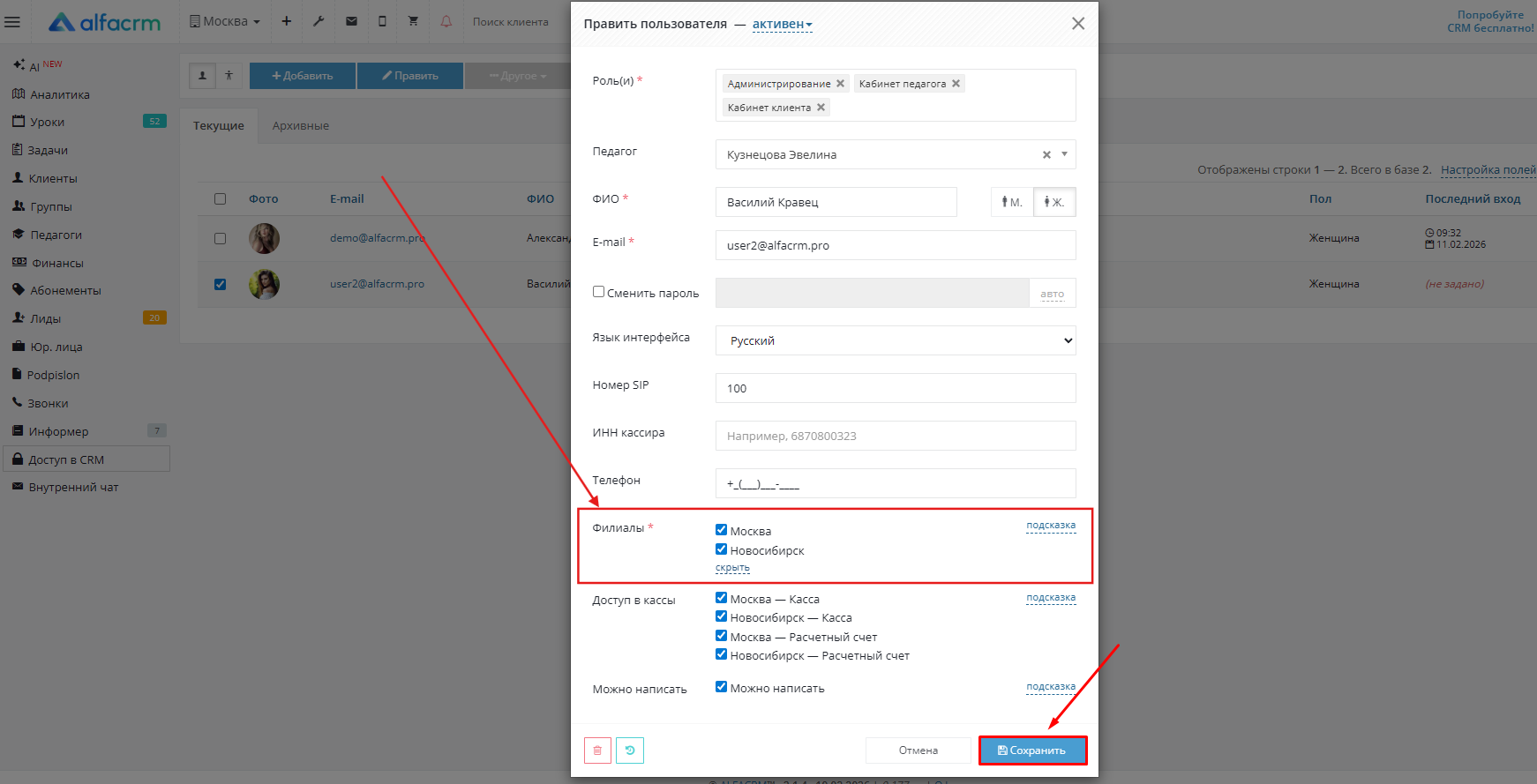Click the wrench settings icon
Screen dimensions: 1537x784
(319, 21)
